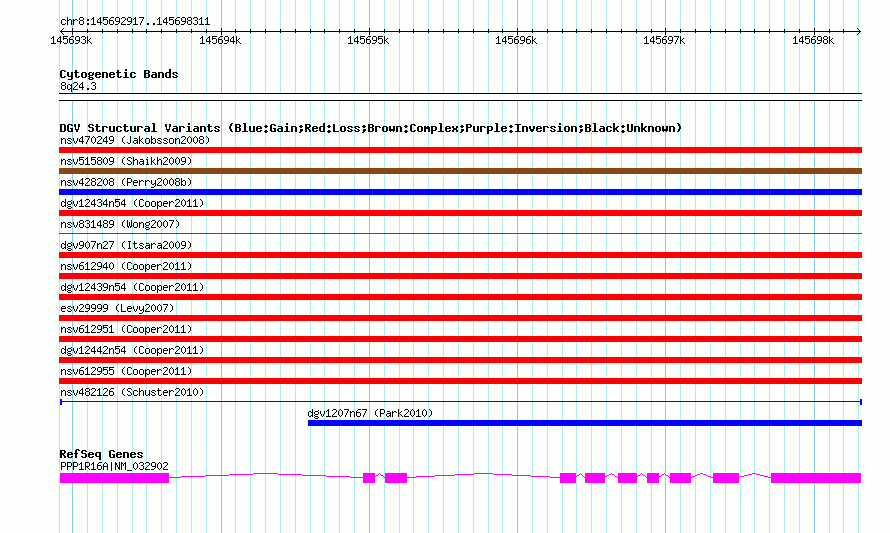This screenshot has width=890, height=533.
Task: Click the 145698k ruler tick label
Action: tap(813, 40)
